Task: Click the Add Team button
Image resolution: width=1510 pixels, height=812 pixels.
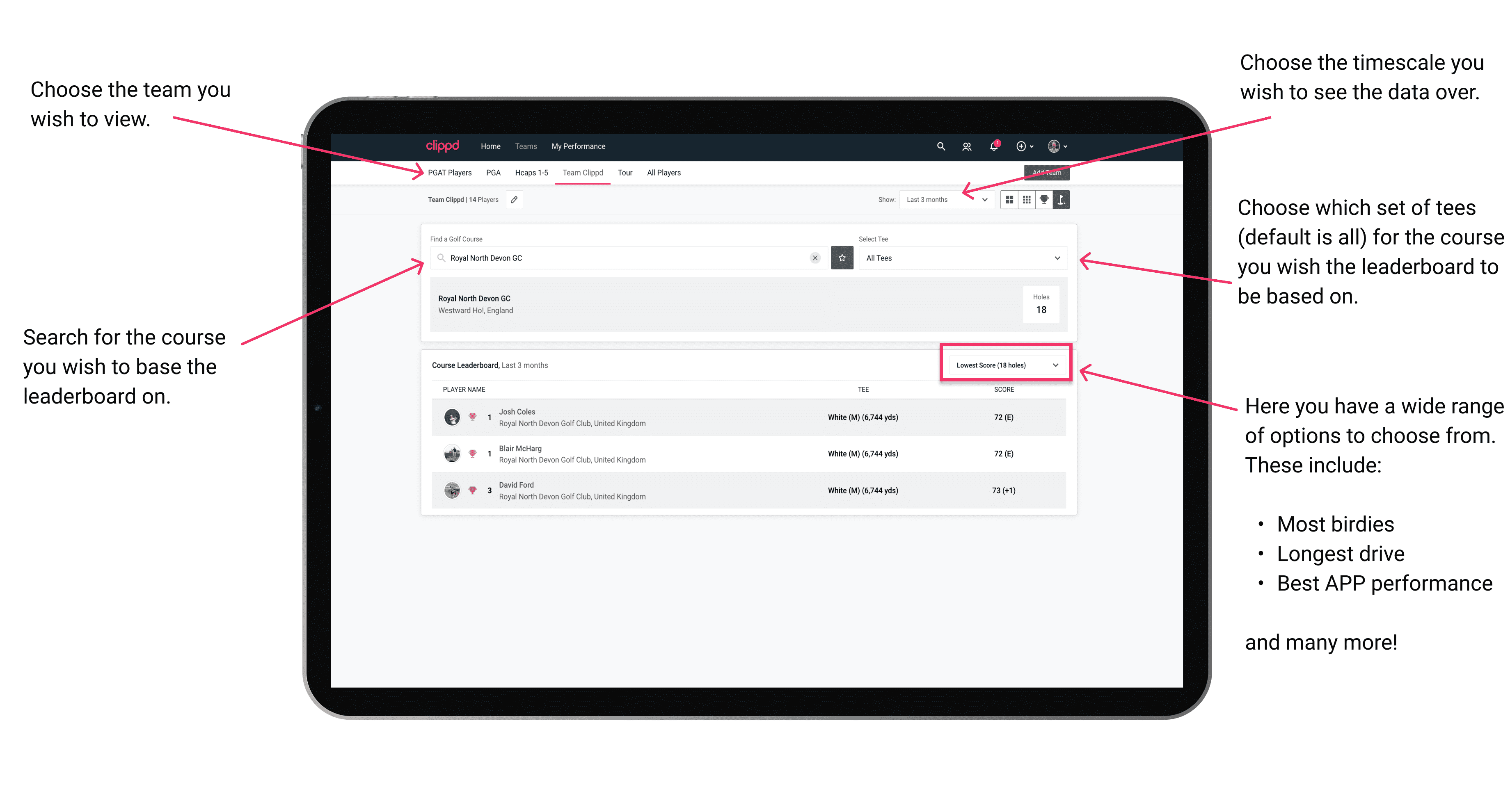Action: click(x=1044, y=170)
